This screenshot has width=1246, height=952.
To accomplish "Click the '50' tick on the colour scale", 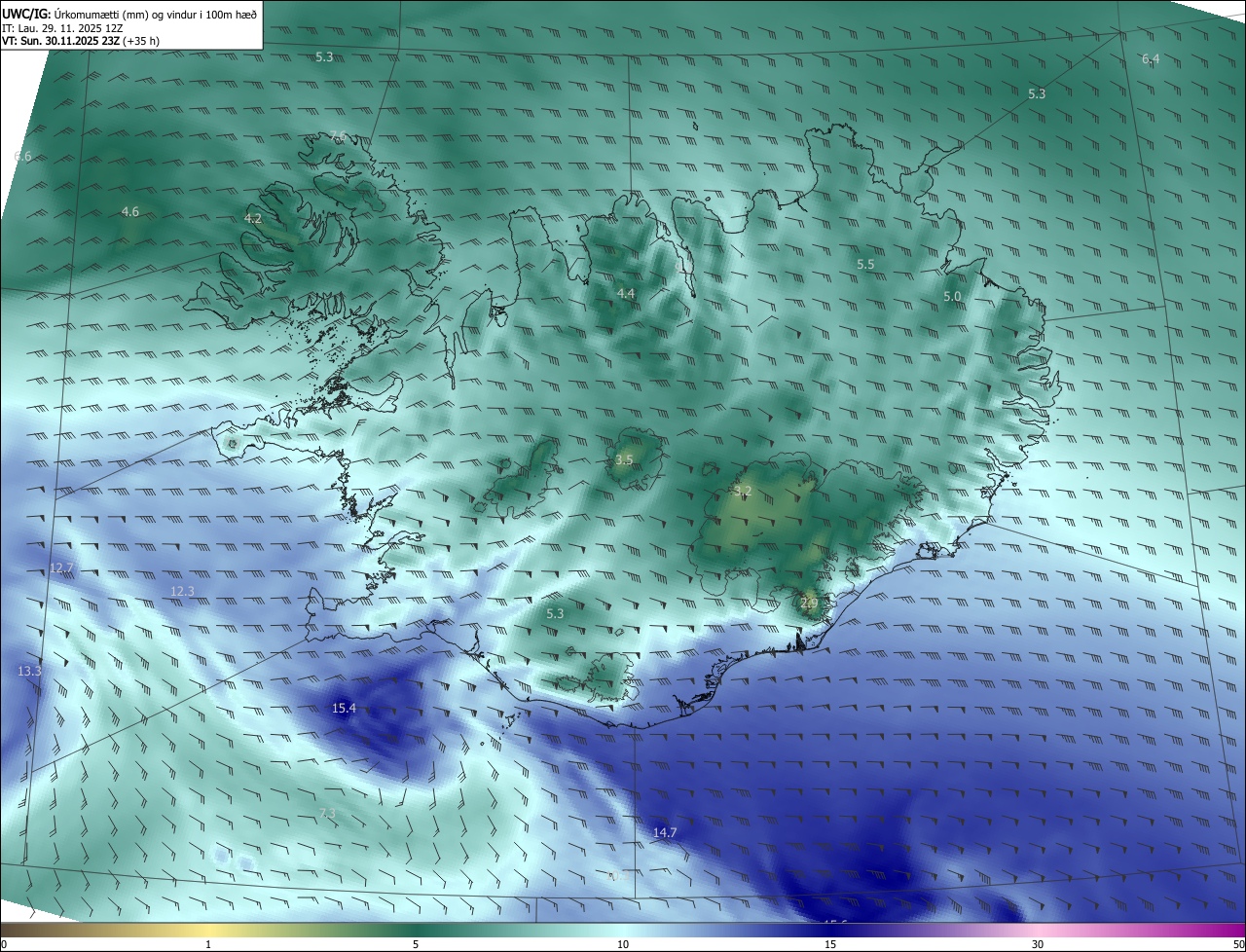I will [1238, 945].
